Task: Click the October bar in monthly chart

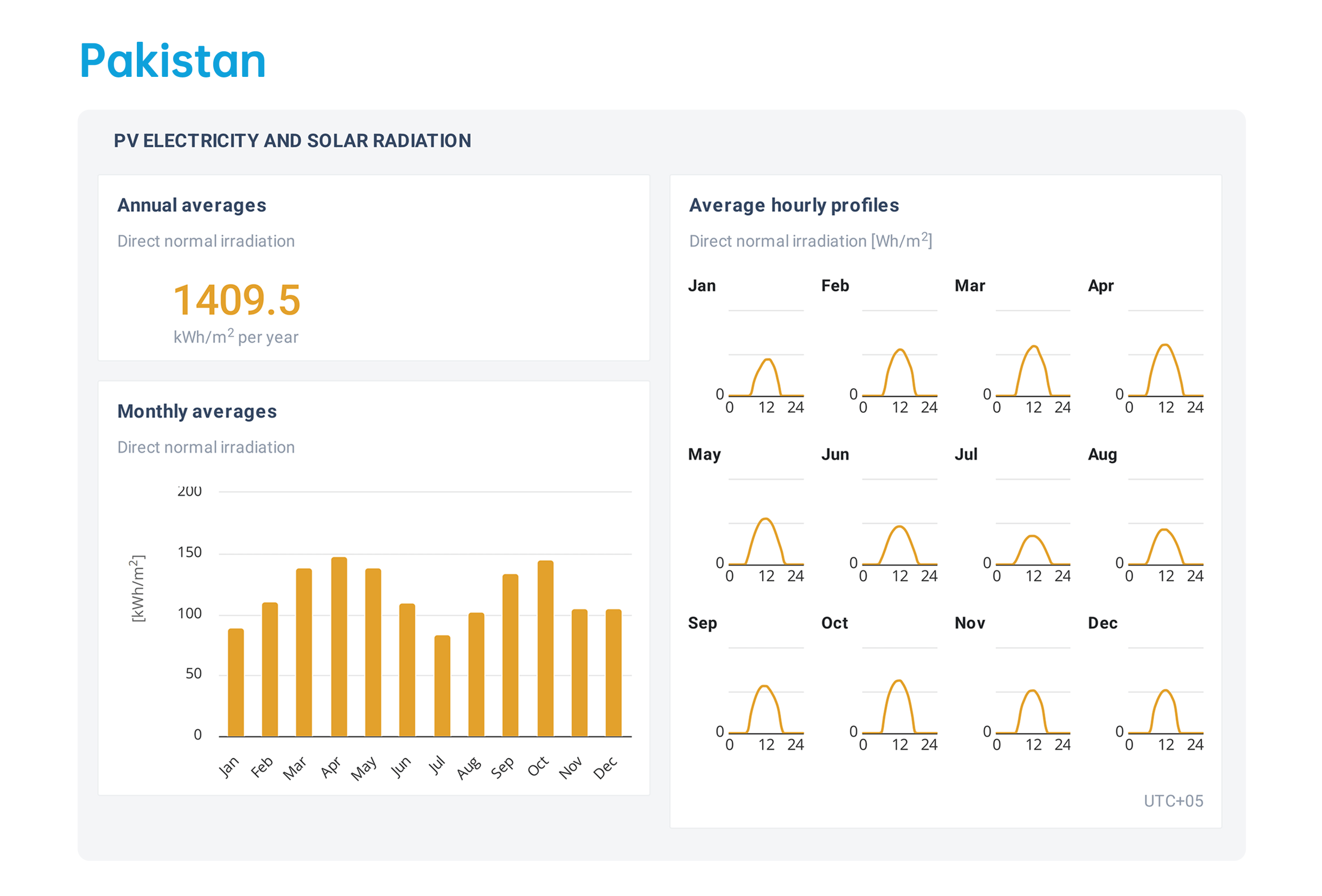Action: [545, 648]
